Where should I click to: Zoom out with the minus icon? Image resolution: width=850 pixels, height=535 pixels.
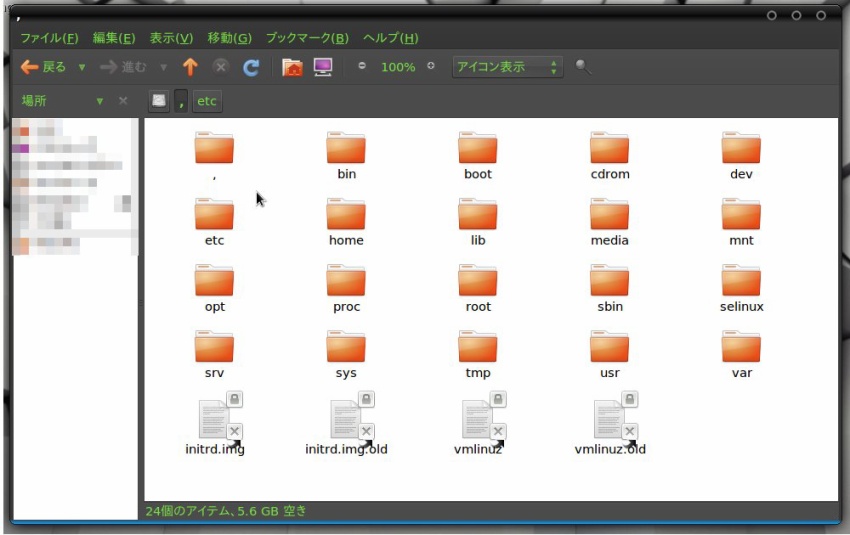(362, 66)
